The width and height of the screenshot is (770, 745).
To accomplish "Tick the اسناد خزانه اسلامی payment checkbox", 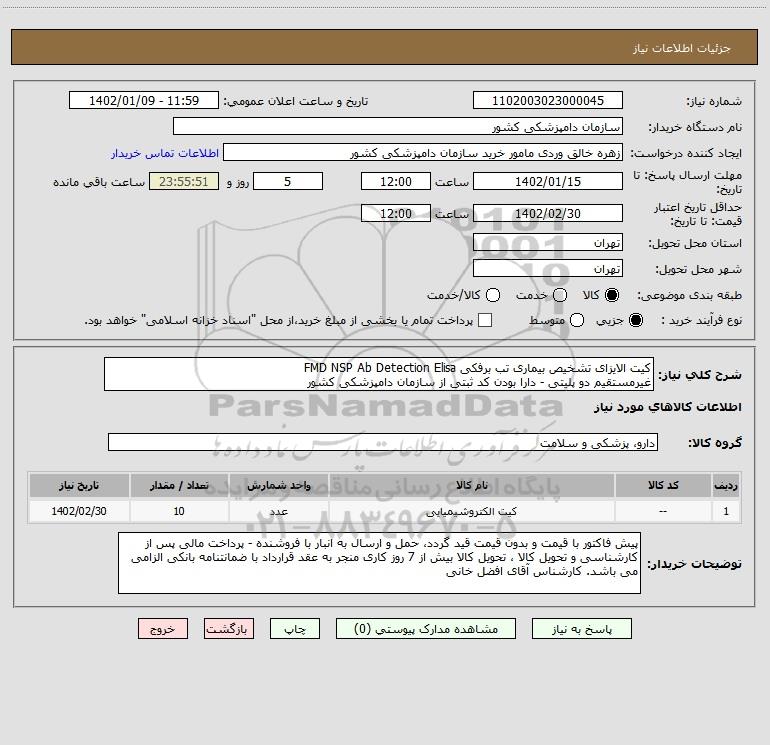I will [485, 320].
